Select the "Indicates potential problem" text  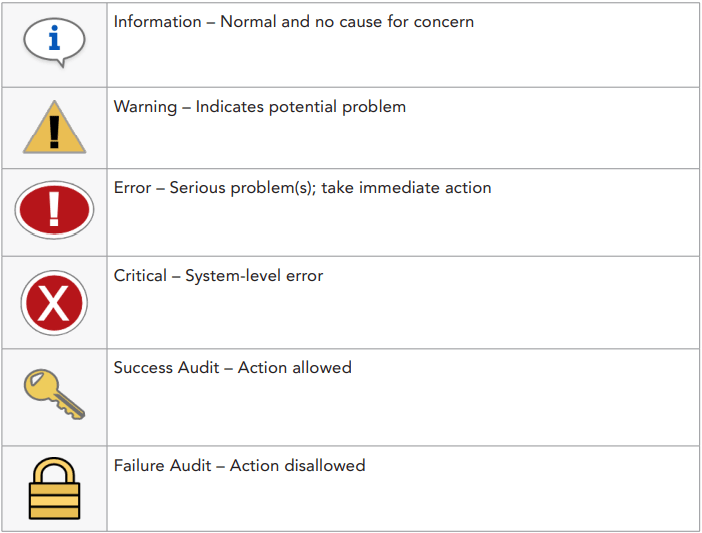coord(301,106)
